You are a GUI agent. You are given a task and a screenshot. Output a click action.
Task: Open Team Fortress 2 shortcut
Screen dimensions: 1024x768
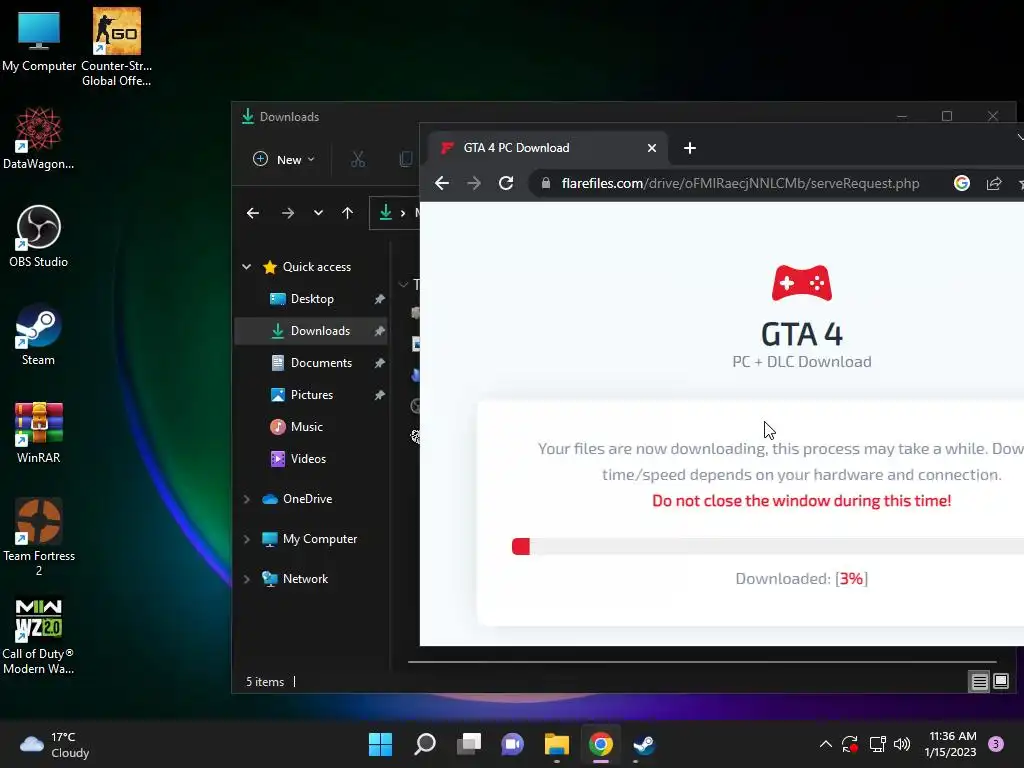tap(39, 537)
